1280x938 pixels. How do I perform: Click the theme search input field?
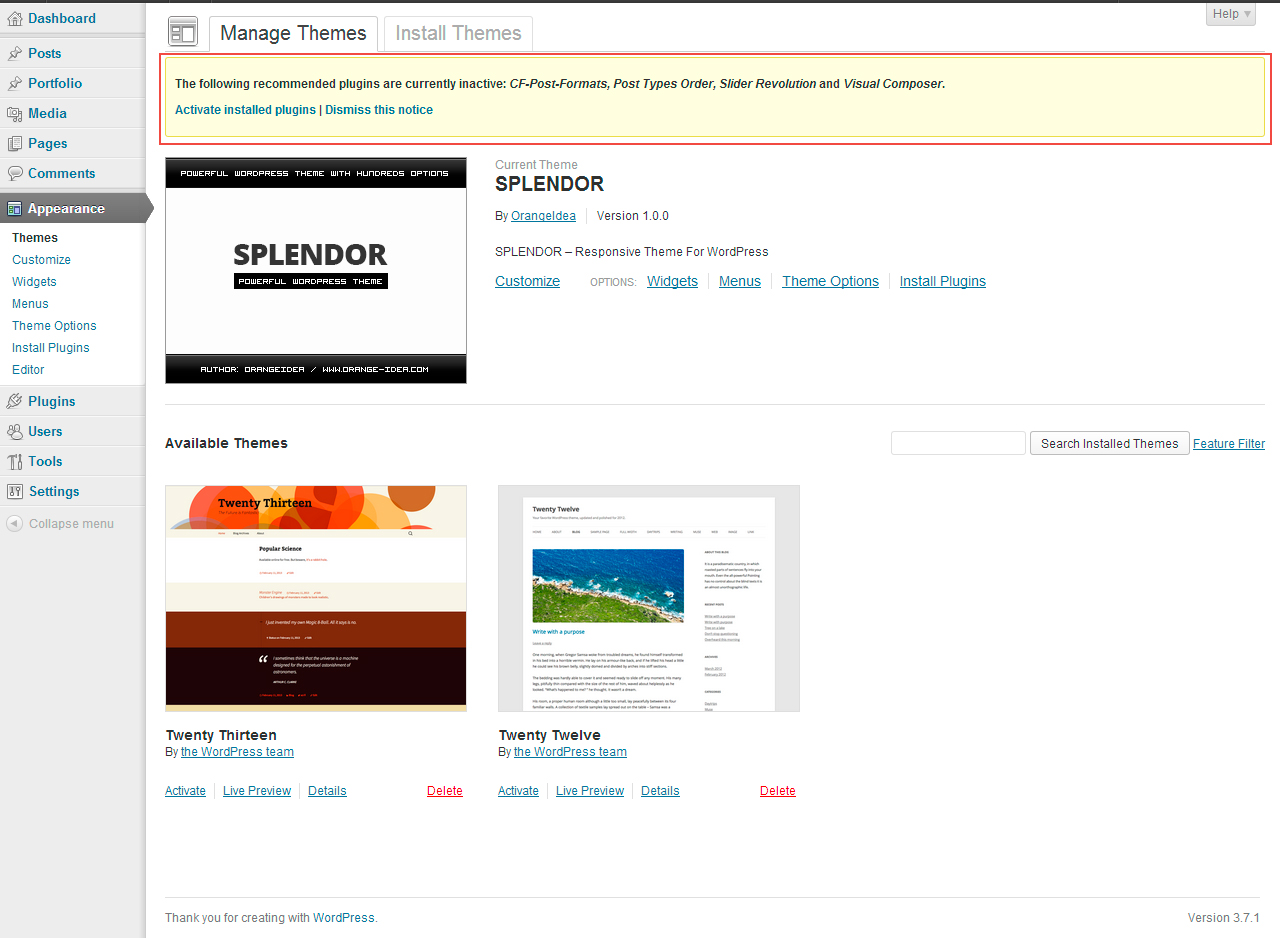[x=958, y=443]
